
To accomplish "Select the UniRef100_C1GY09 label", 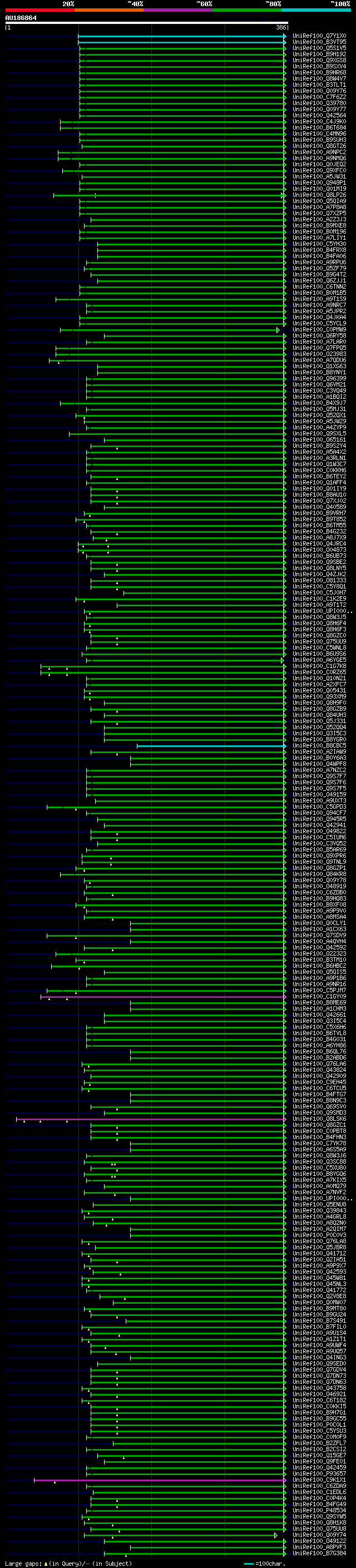I will (x=319, y=996).
